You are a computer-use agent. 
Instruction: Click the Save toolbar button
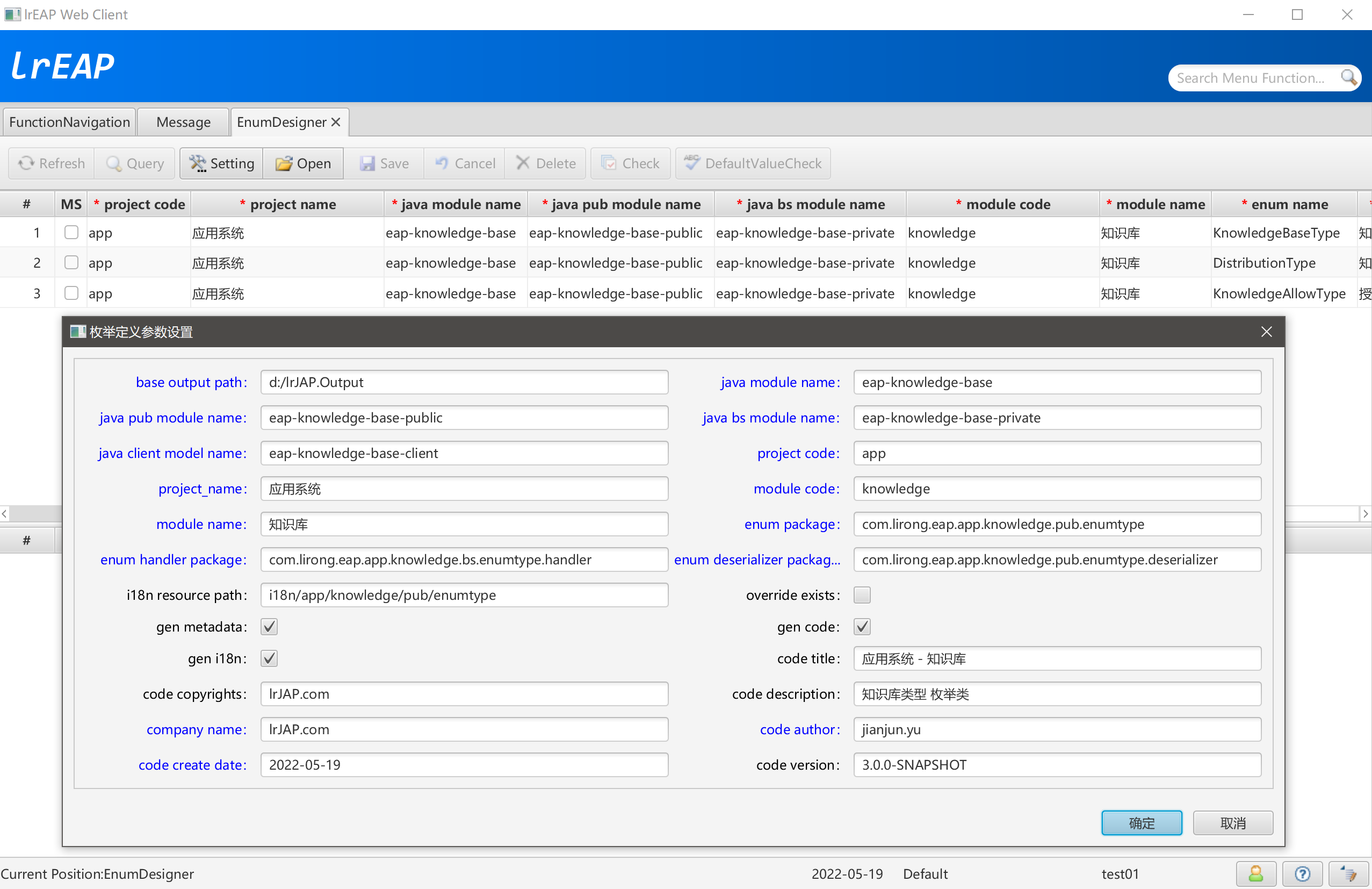pyautogui.click(x=385, y=163)
